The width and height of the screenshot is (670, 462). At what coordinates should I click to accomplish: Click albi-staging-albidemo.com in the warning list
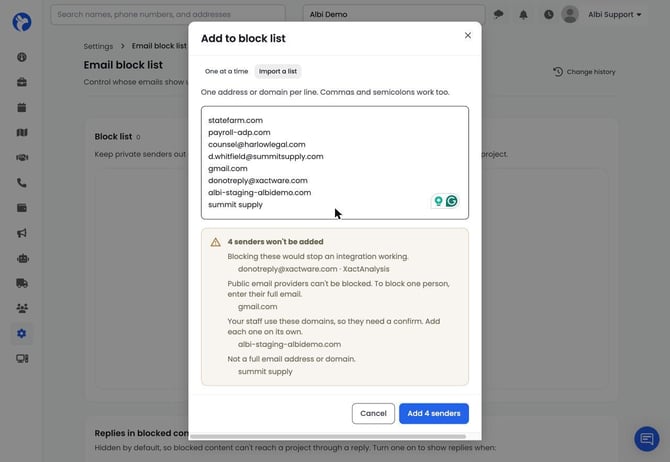(x=289, y=344)
